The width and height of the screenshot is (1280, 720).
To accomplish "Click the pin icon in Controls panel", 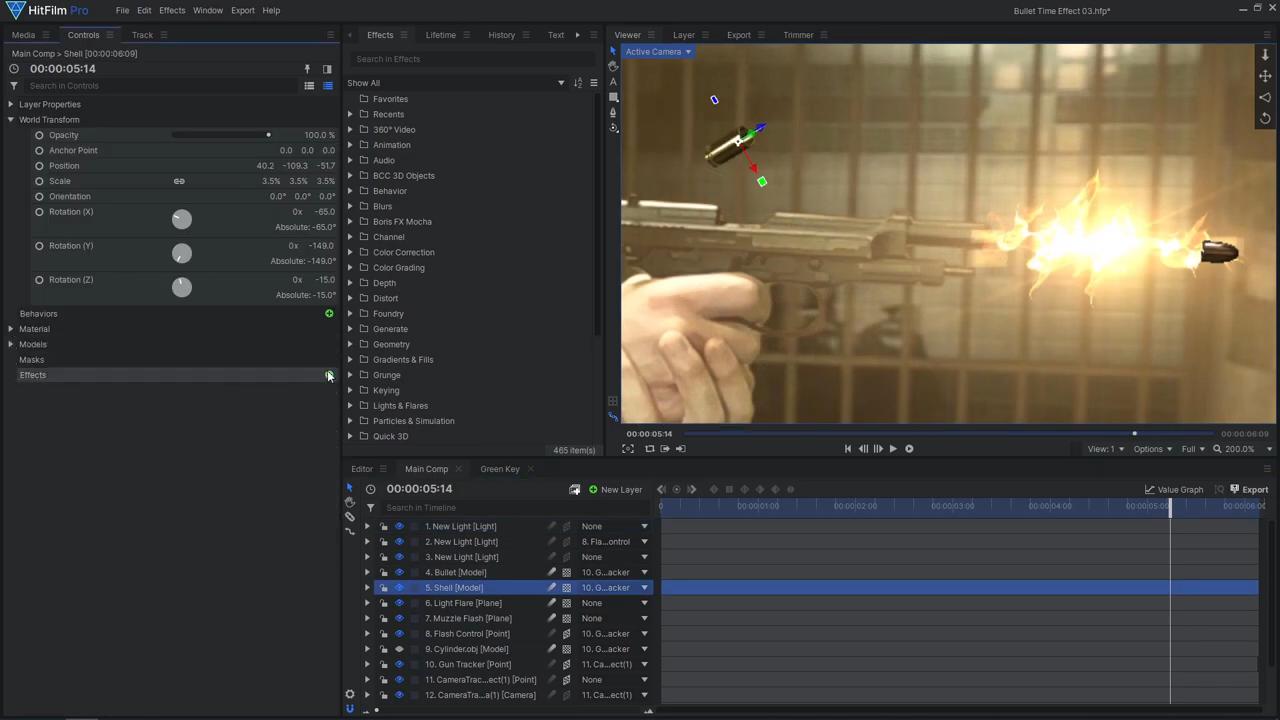I will point(307,69).
